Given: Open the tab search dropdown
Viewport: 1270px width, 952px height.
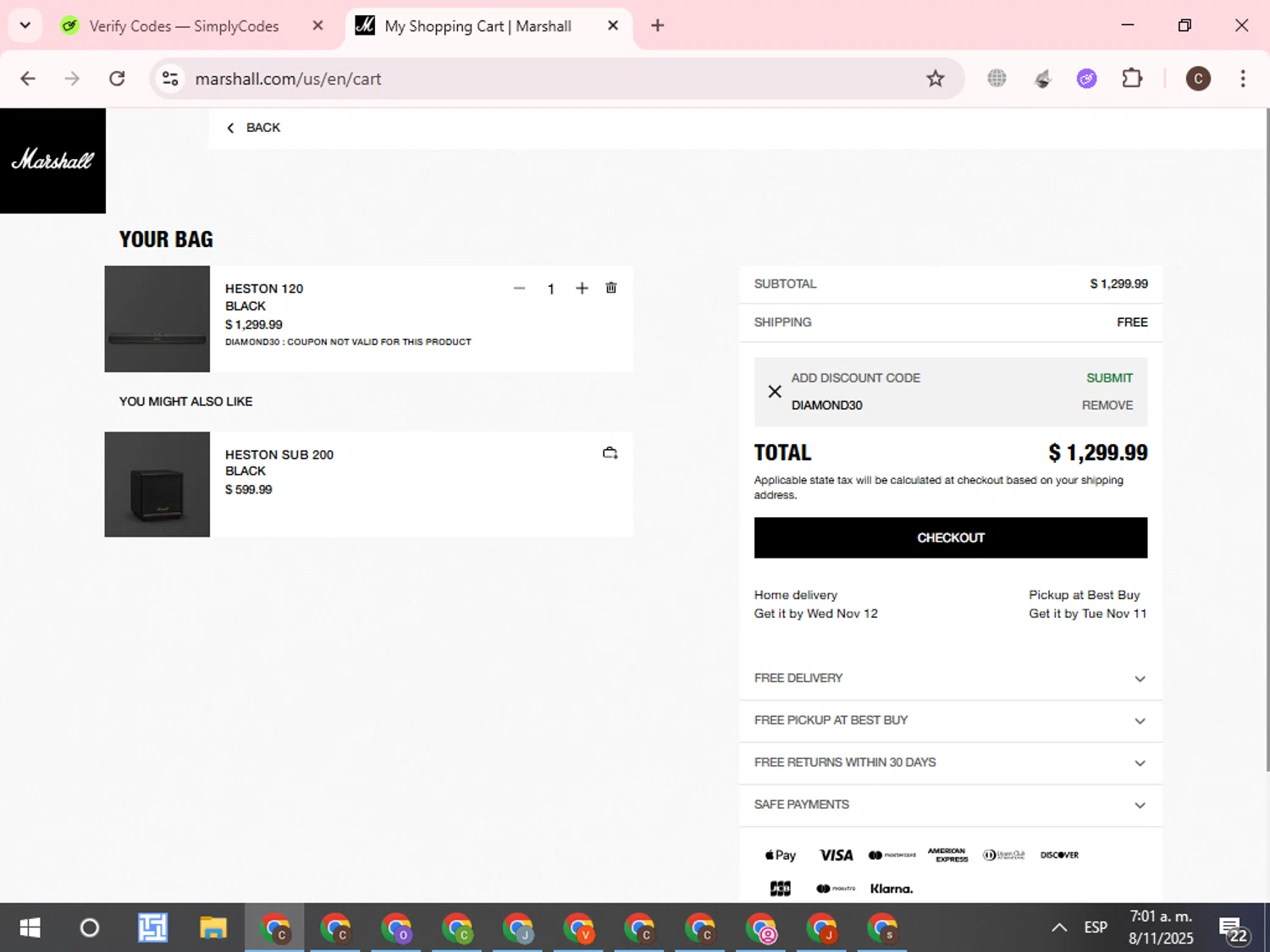Looking at the screenshot, I should pyautogui.click(x=25, y=25).
